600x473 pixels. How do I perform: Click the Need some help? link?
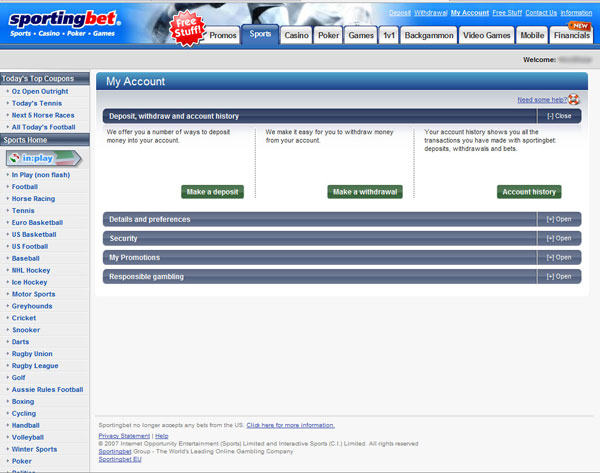542,100
